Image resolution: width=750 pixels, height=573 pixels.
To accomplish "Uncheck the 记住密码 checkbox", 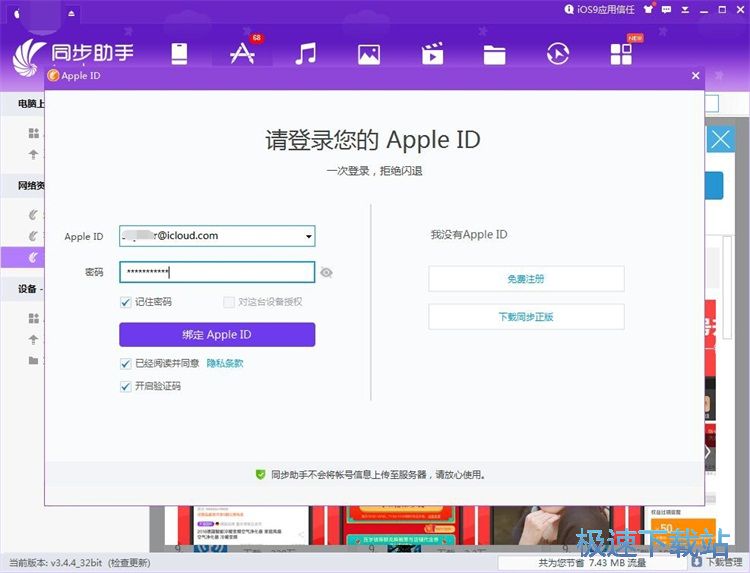I will pyautogui.click(x=126, y=302).
